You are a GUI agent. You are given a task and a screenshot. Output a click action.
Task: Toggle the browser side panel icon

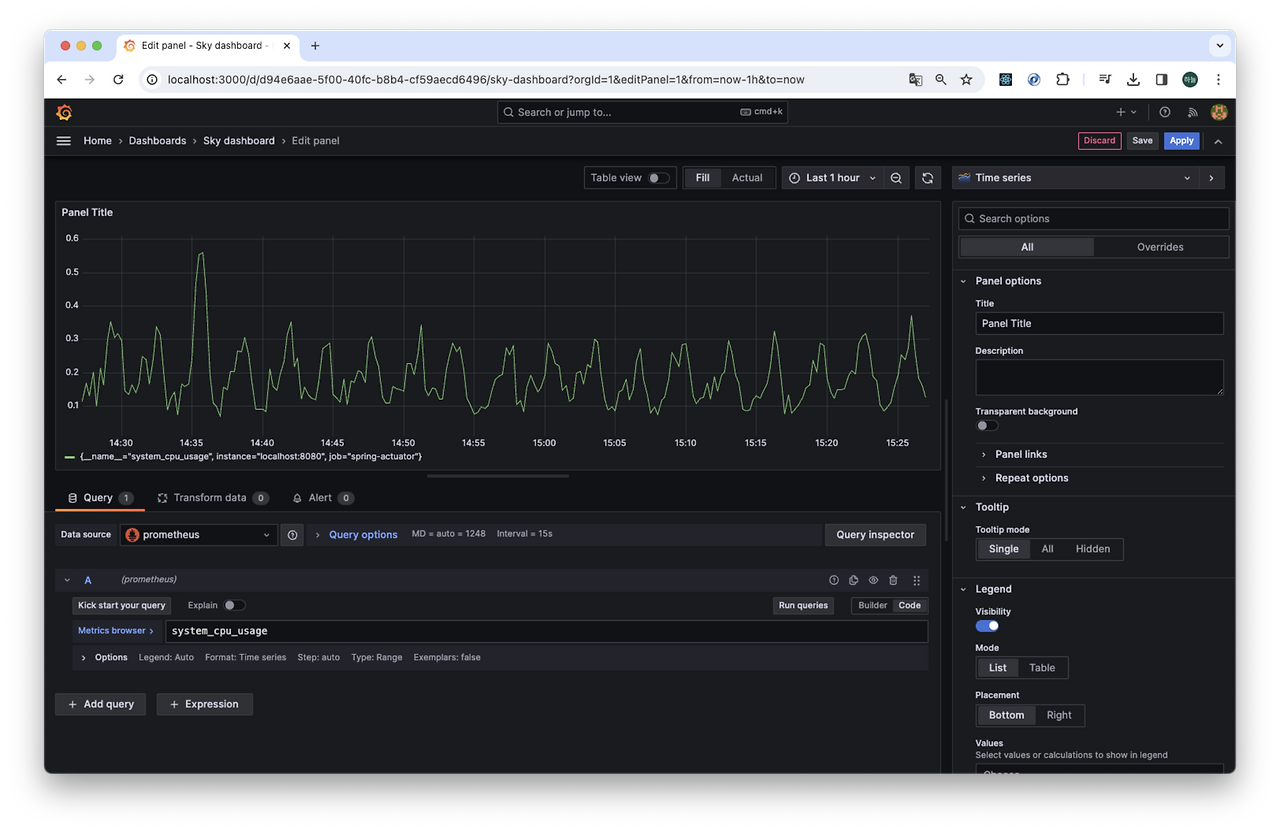[x=1161, y=79]
